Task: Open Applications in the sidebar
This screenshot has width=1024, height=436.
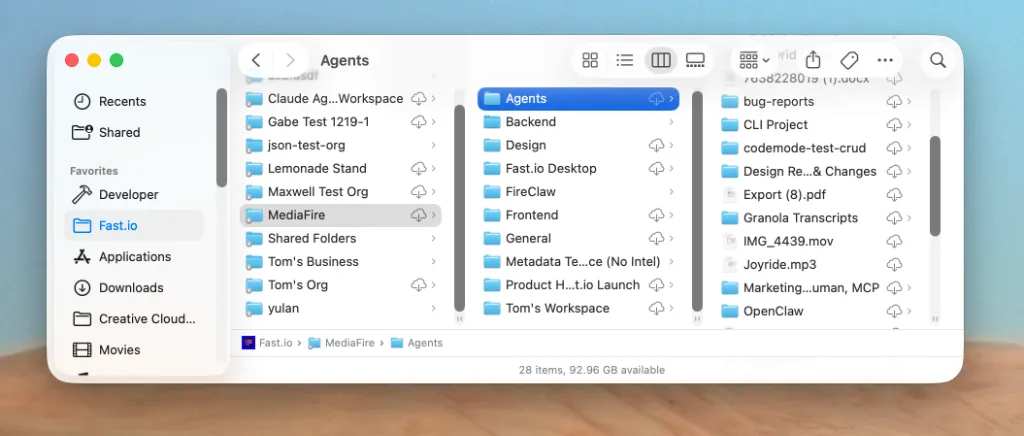Action: 134,257
